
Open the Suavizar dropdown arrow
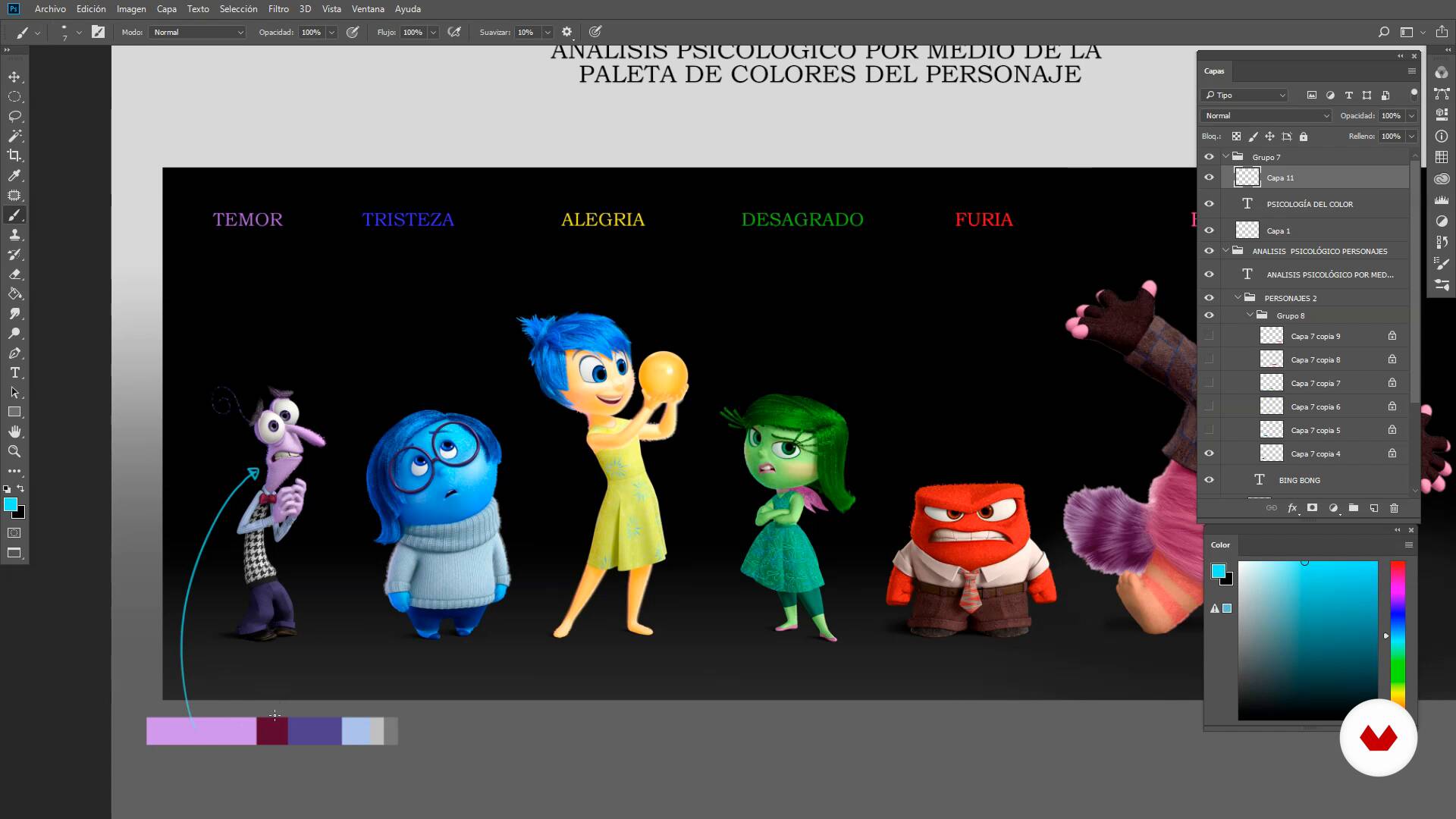coord(547,32)
